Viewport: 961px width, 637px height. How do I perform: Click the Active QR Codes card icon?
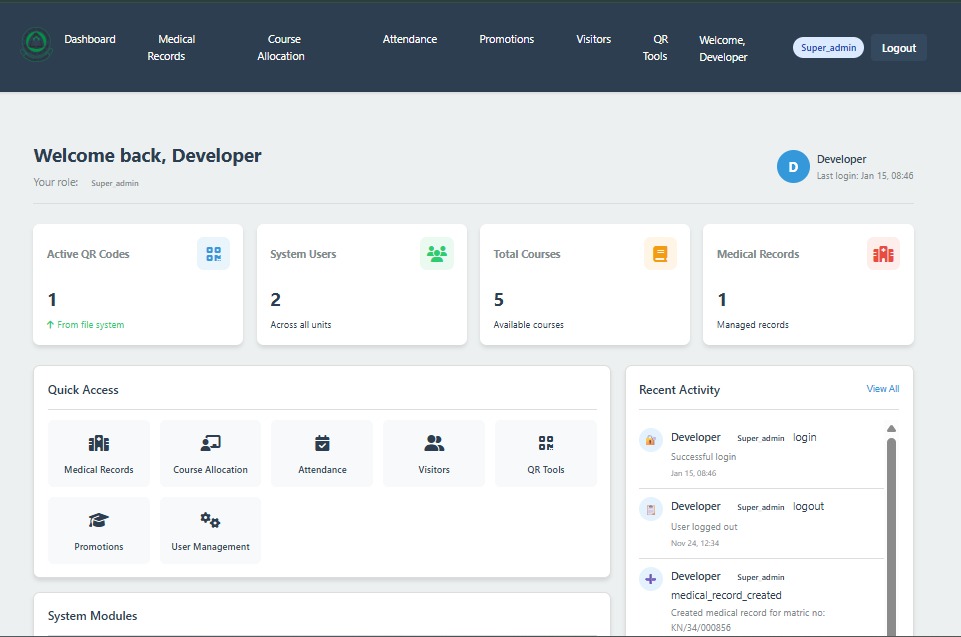pyautogui.click(x=213, y=254)
